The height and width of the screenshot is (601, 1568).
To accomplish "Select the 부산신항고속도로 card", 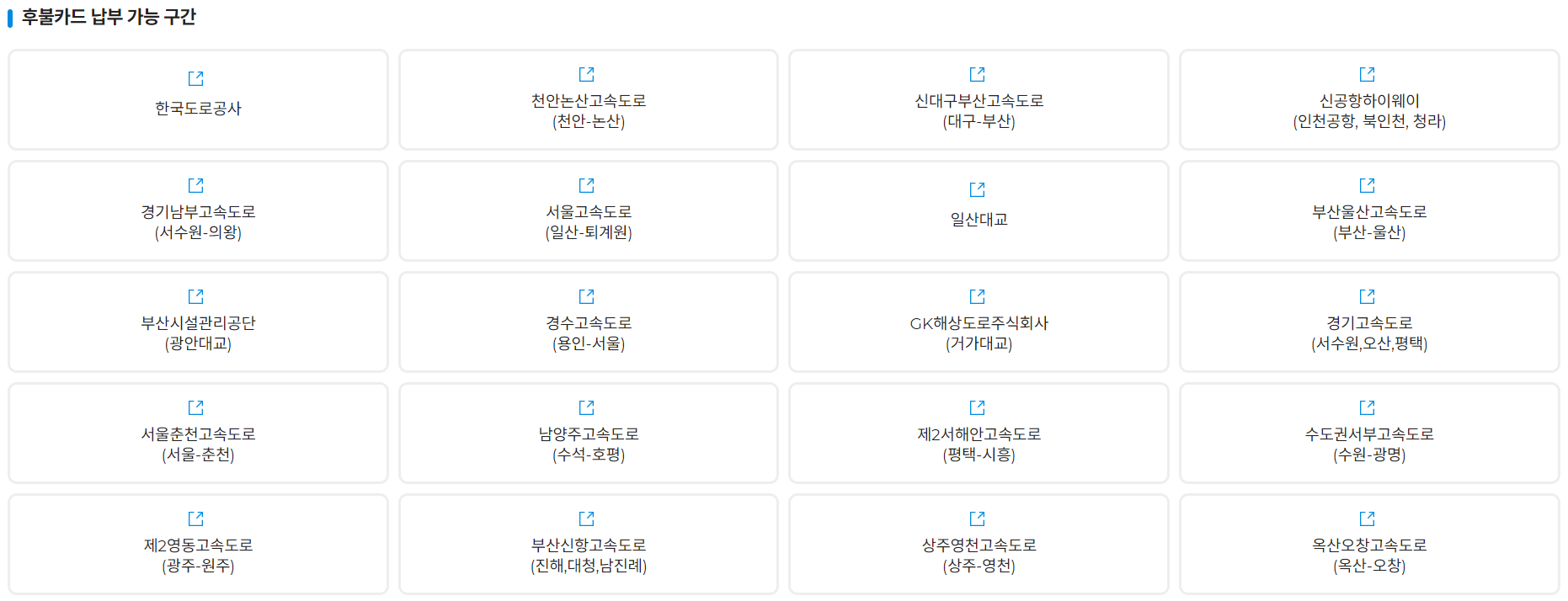I will (587, 544).
